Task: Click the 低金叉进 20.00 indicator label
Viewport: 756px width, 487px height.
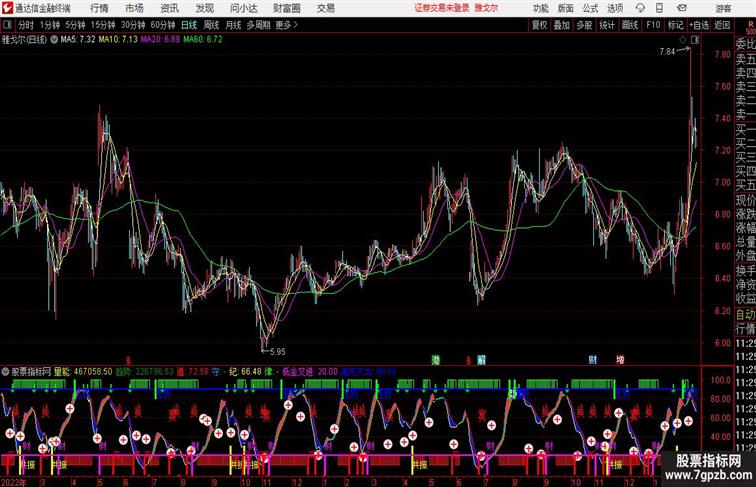Action: [310, 372]
